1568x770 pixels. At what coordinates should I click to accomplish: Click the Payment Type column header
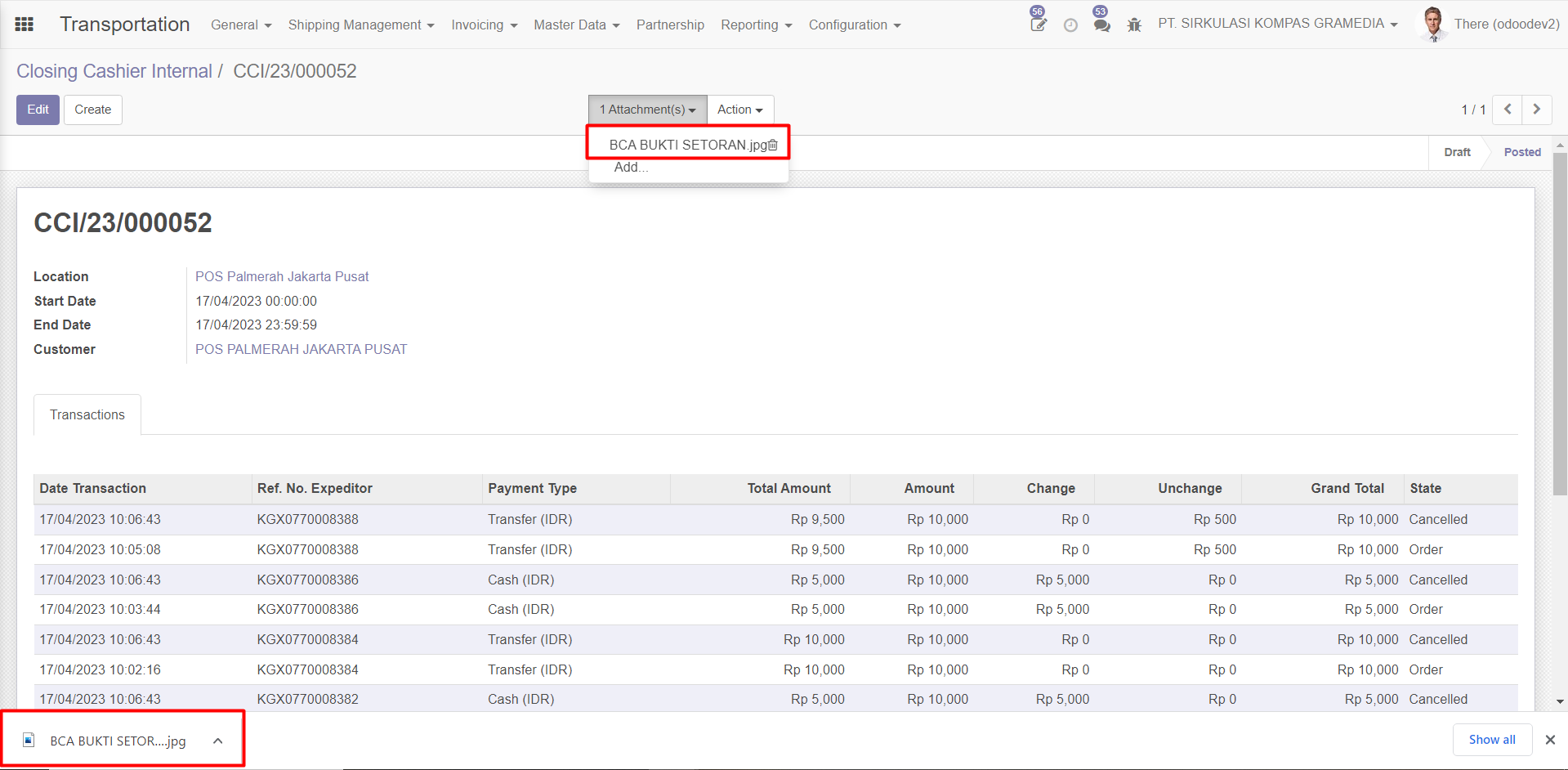click(x=576, y=488)
